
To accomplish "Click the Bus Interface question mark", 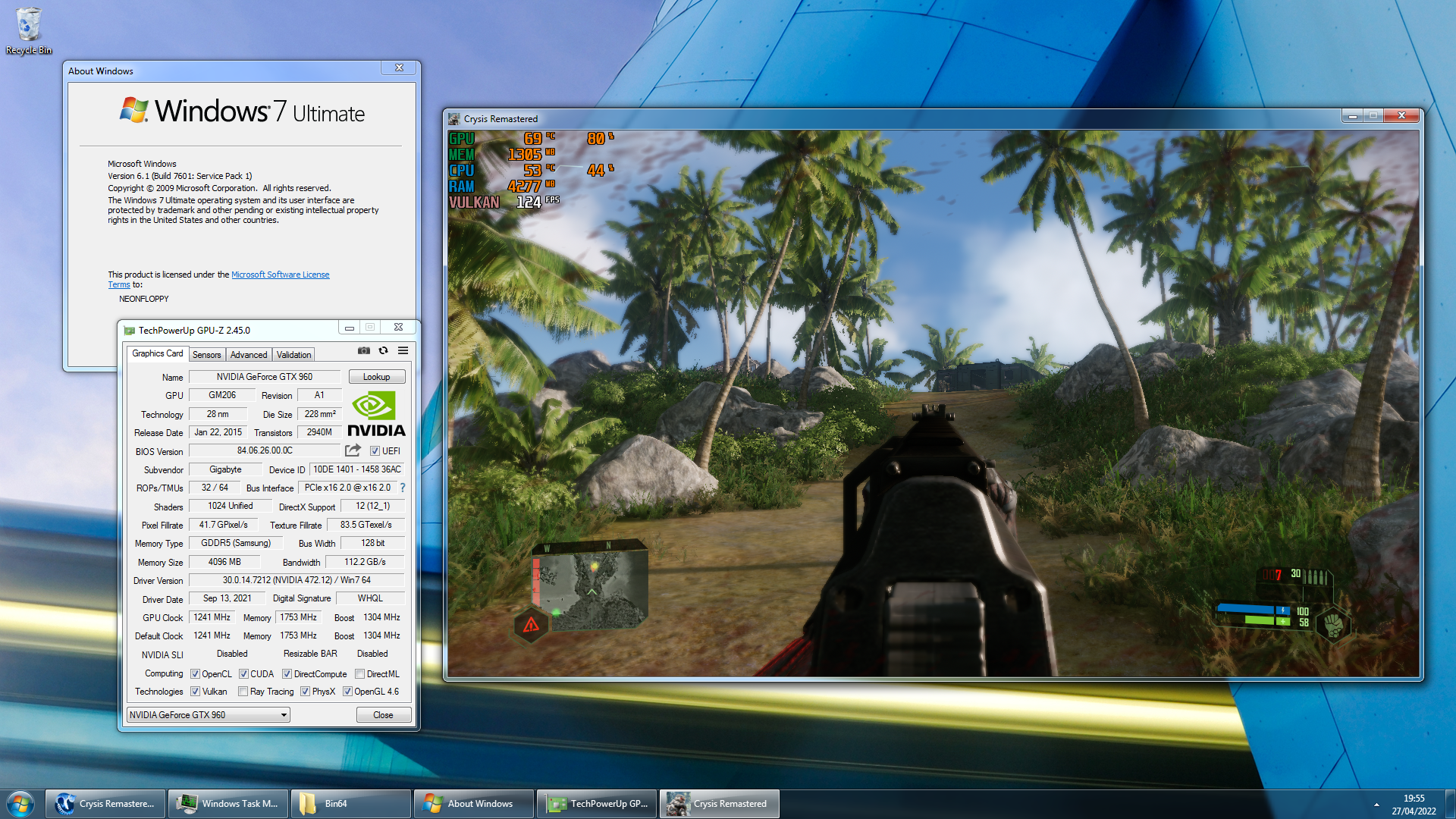I will (x=403, y=488).
